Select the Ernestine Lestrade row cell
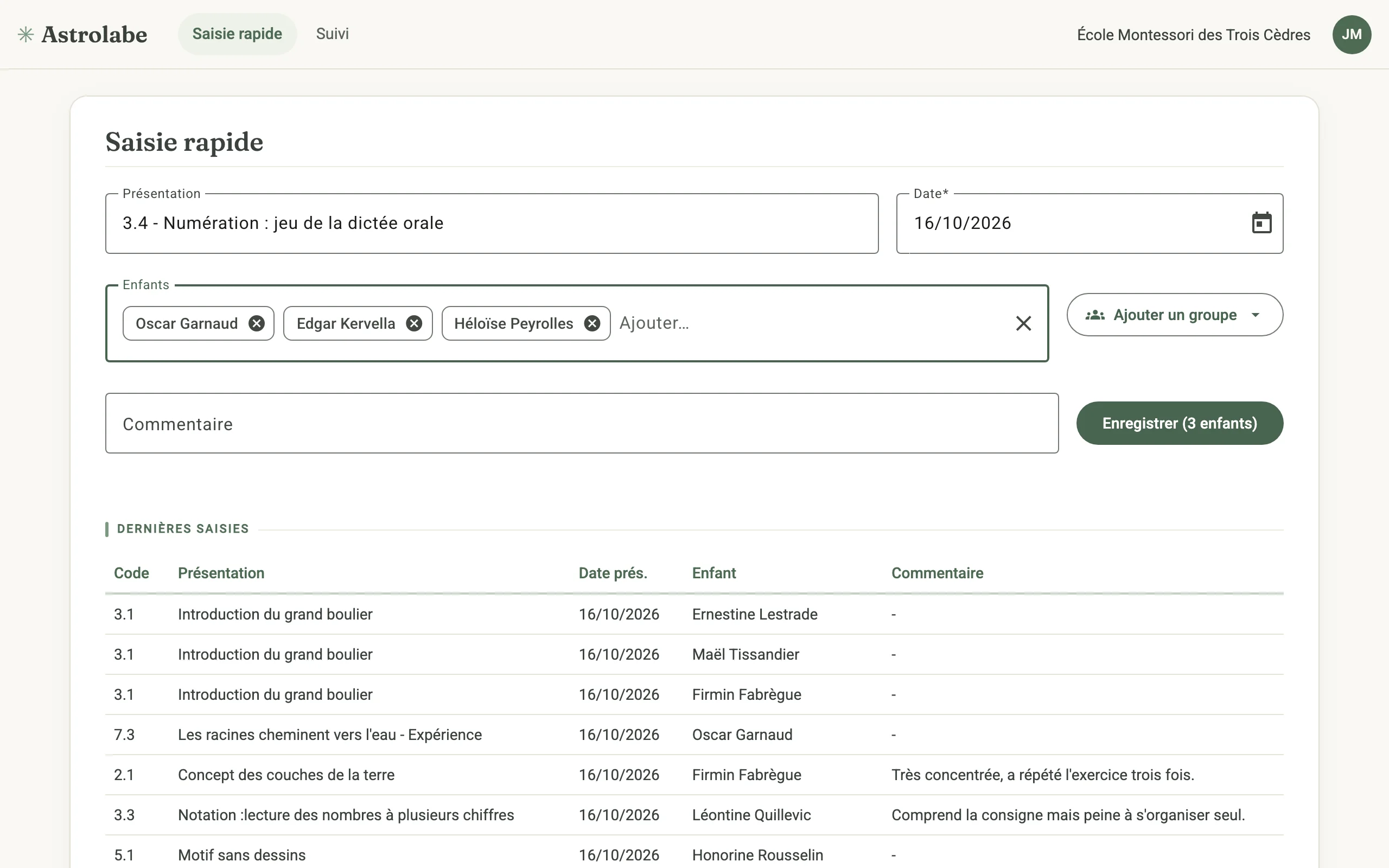 (x=755, y=614)
